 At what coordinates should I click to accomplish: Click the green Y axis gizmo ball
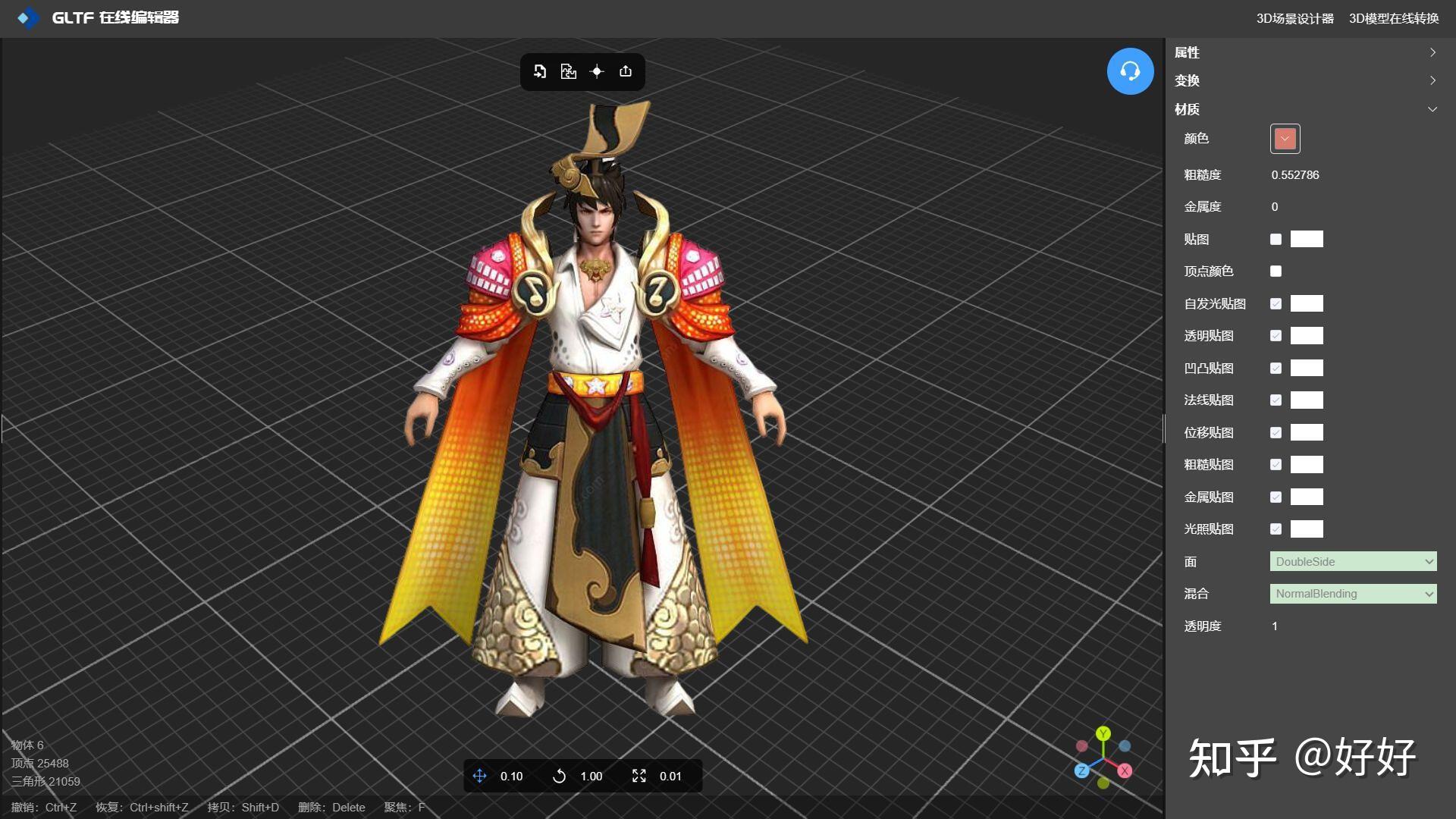pyautogui.click(x=1103, y=733)
